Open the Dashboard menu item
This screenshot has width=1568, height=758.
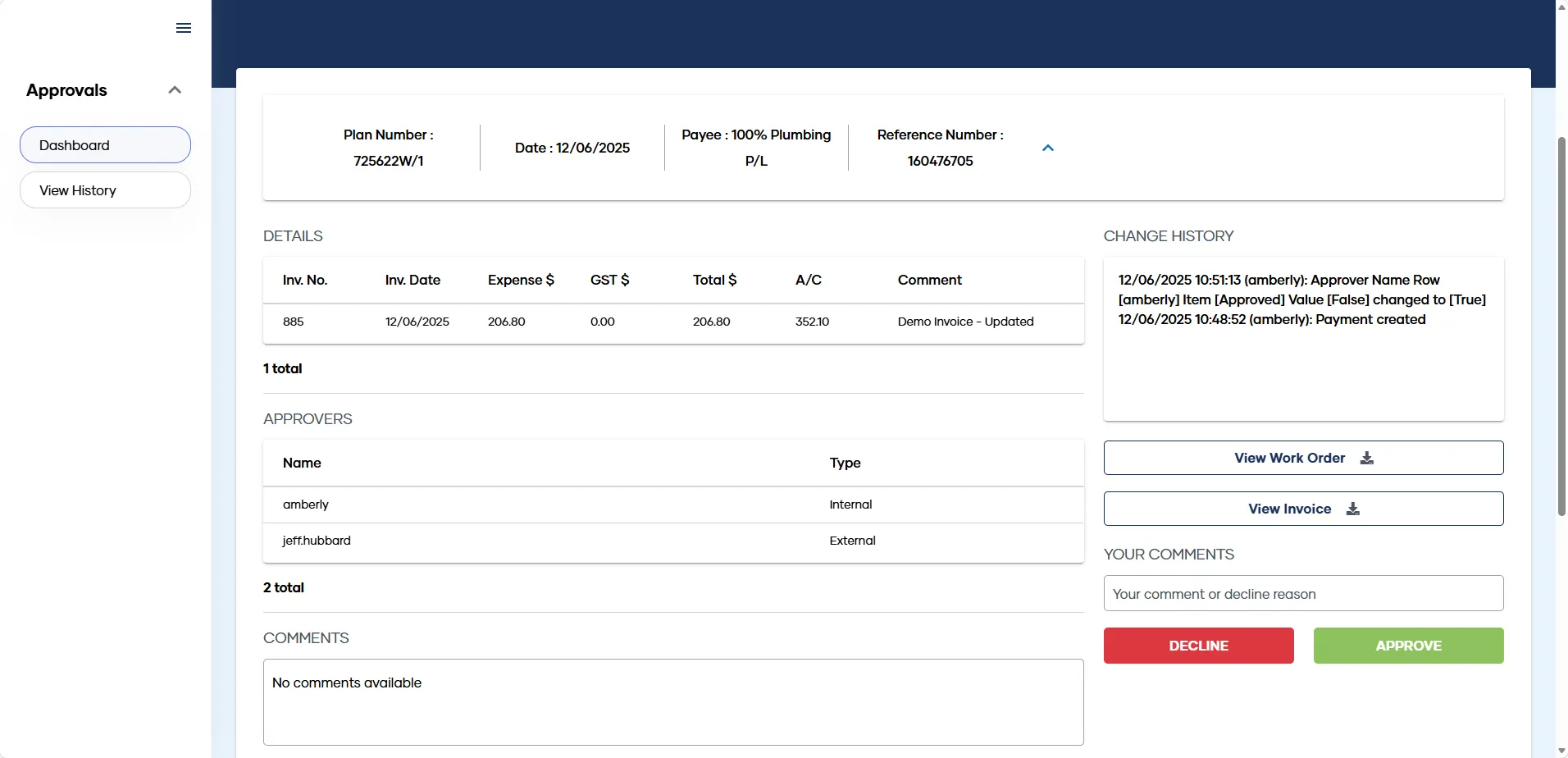tap(105, 145)
